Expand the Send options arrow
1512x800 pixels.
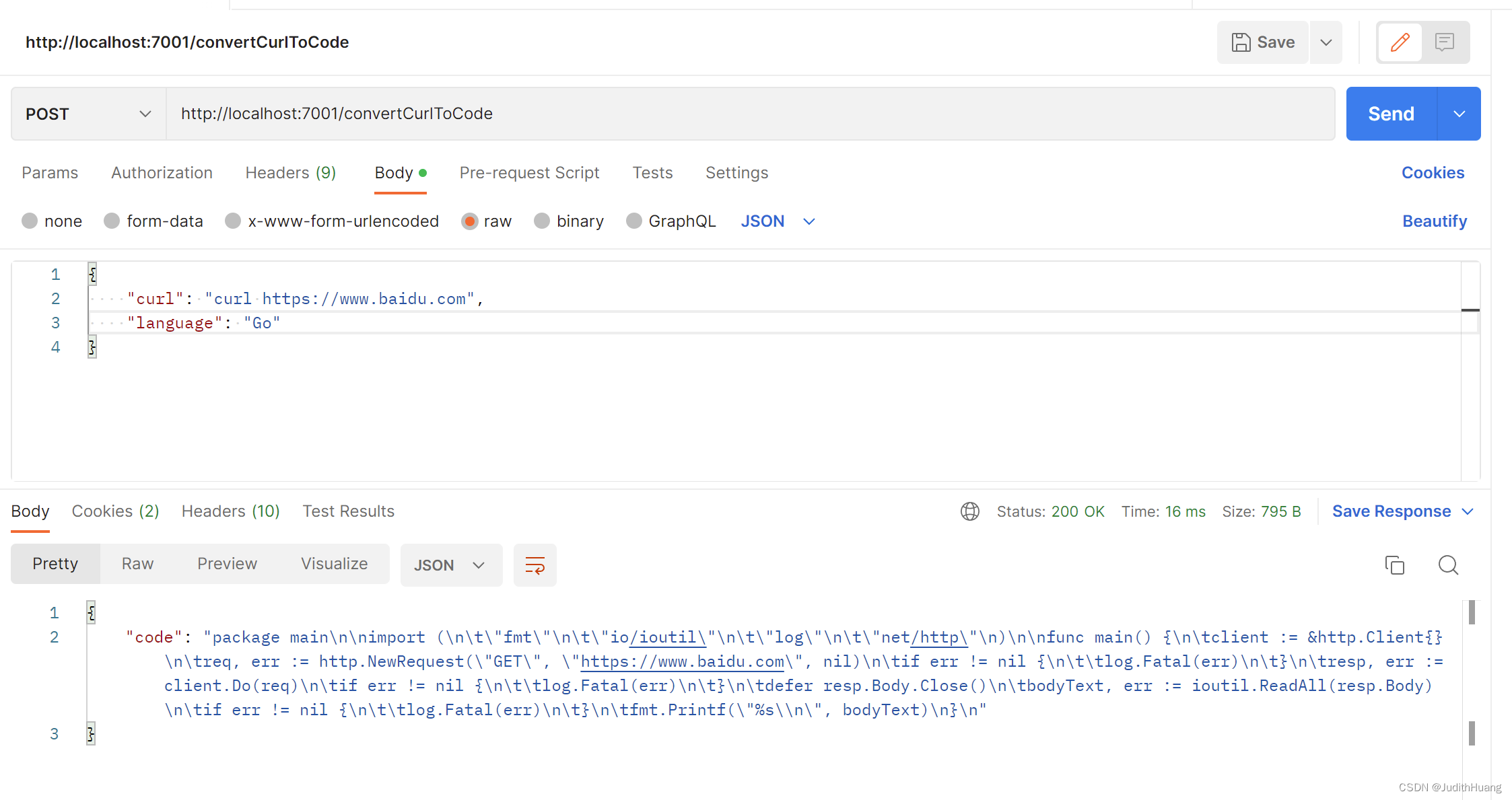pyautogui.click(x=1459, y=114)
